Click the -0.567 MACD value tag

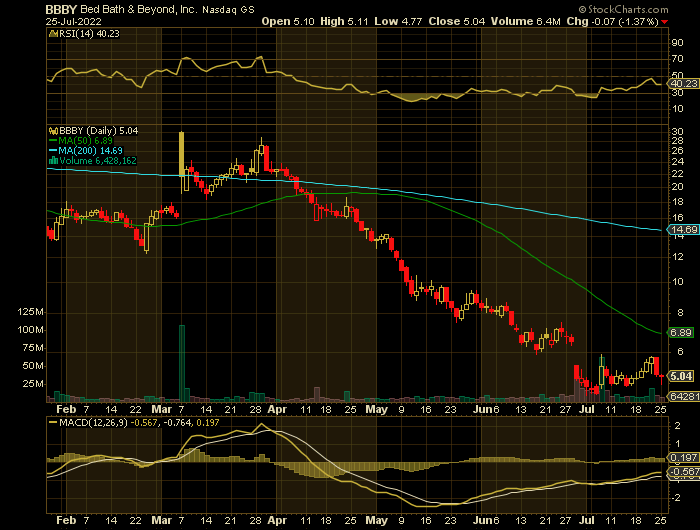[x=683, y=472]
